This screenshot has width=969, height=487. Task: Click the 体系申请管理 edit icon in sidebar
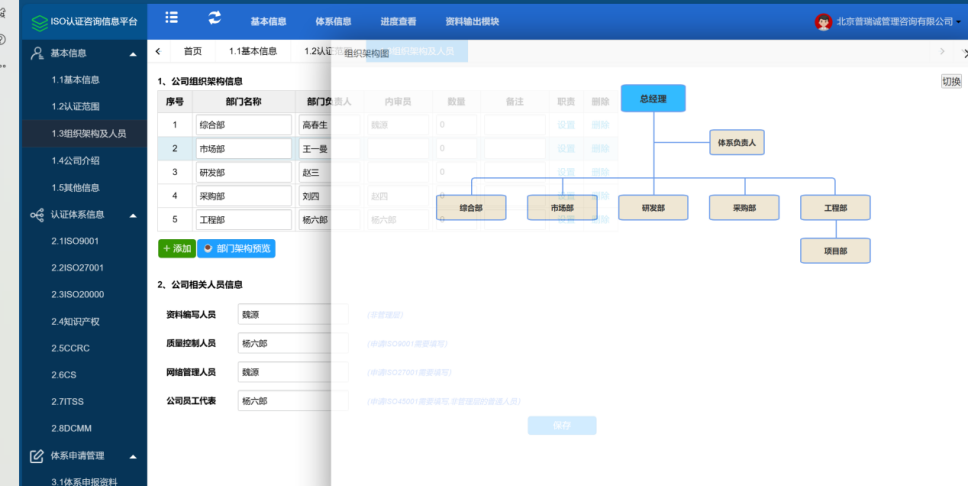click(37, 456)
